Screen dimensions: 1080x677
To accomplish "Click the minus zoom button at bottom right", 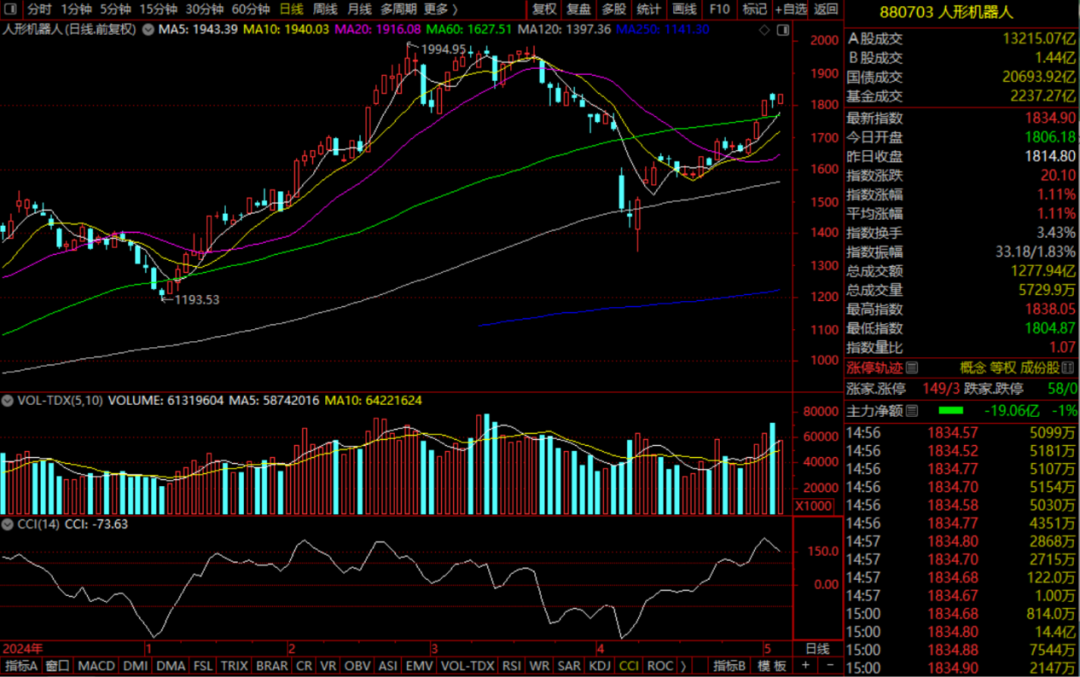I will click(x=829, y=666).
